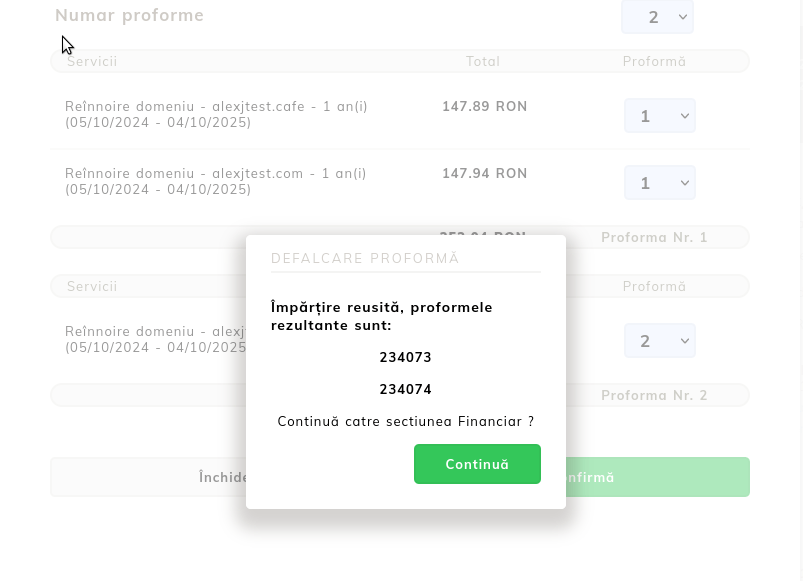Click the Proforma Nr. 1 summary label
The image size is (803, 581).
point(654,237)
